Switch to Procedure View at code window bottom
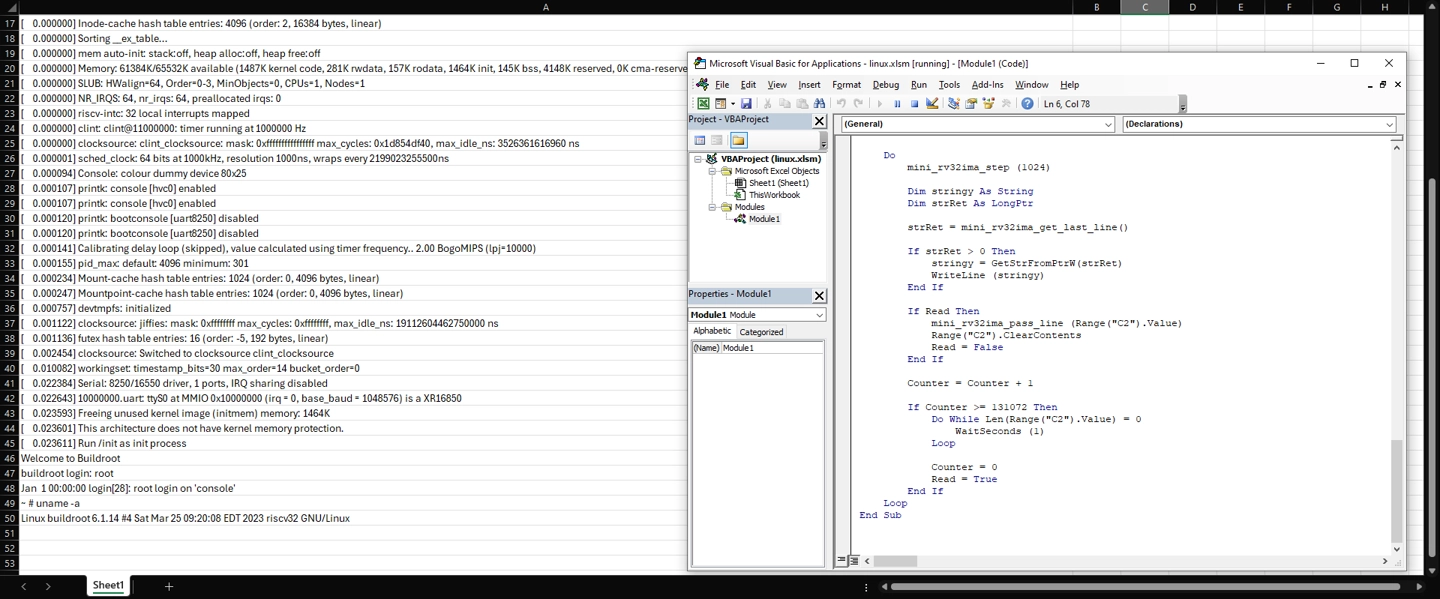This screenshot has height=599, width=1440. pyautogui.click(x=842, y=561)
